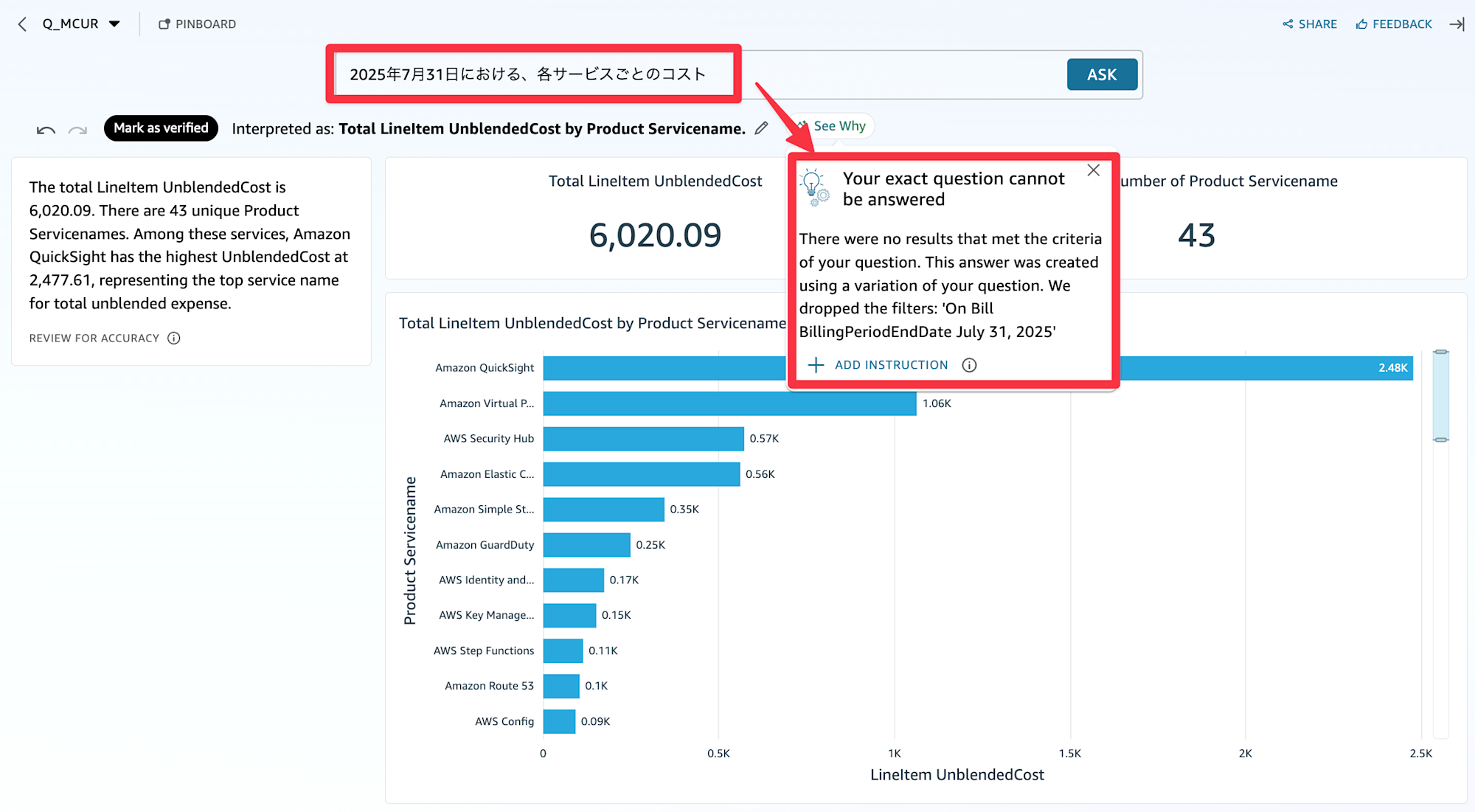Close the cannot-be-answered popup
The image size is (1475, 812).
point(1093,170)
